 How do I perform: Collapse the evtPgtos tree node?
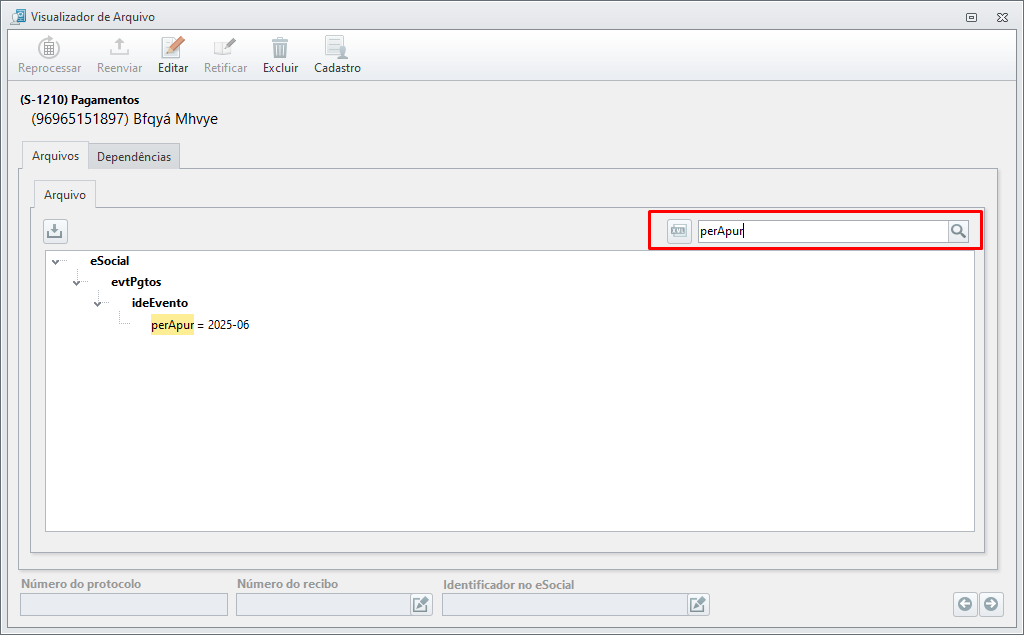(76, 283)
